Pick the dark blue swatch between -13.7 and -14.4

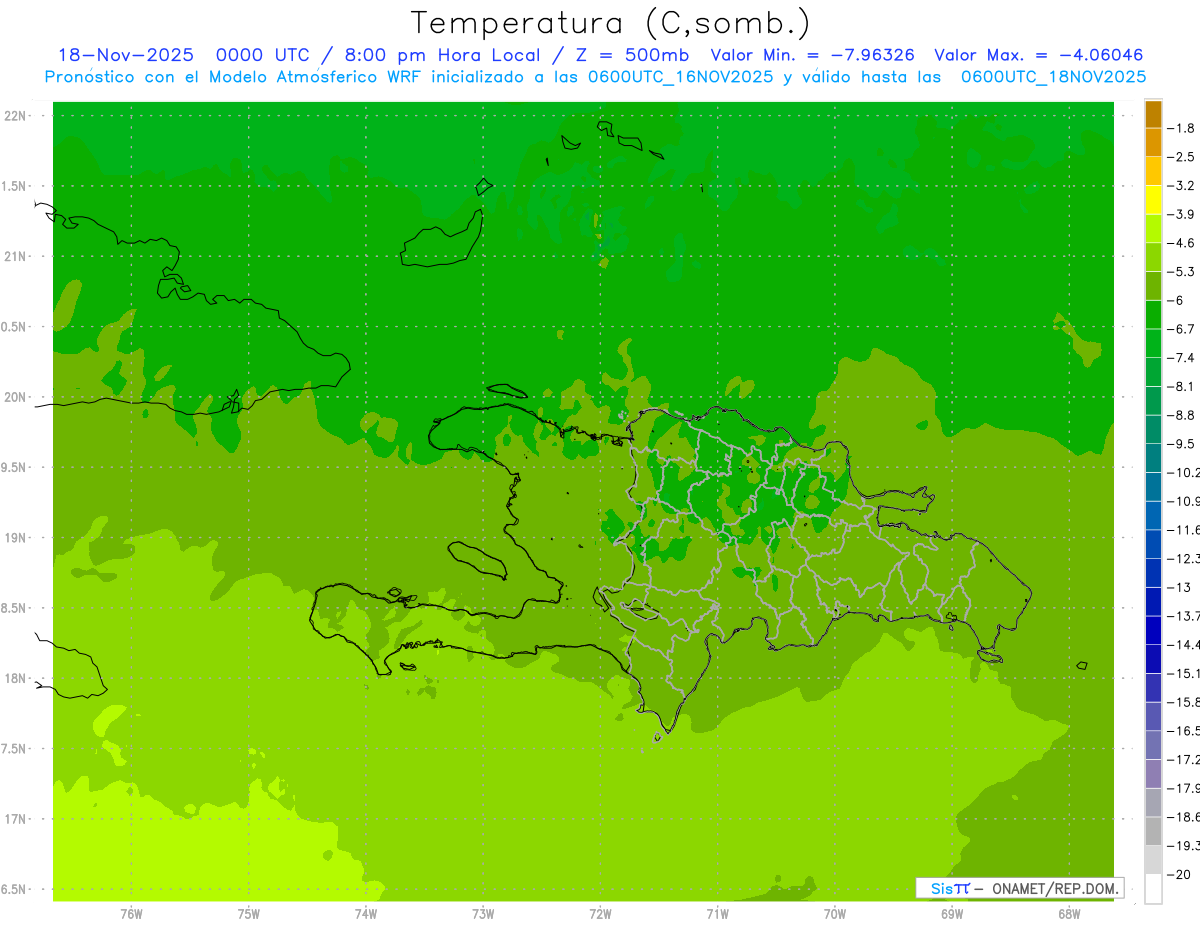[x=1153, y=630]
